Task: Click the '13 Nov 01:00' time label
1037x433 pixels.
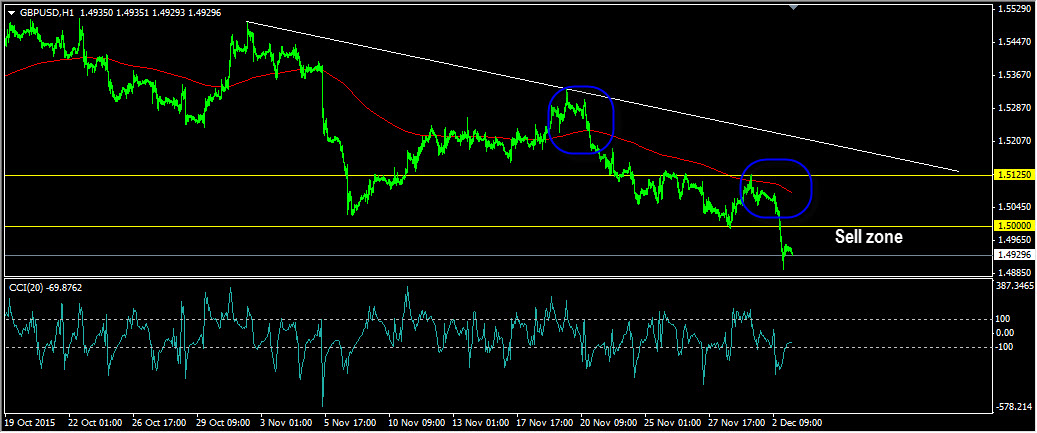Action: pyautogui.click(x=480, y=422)
